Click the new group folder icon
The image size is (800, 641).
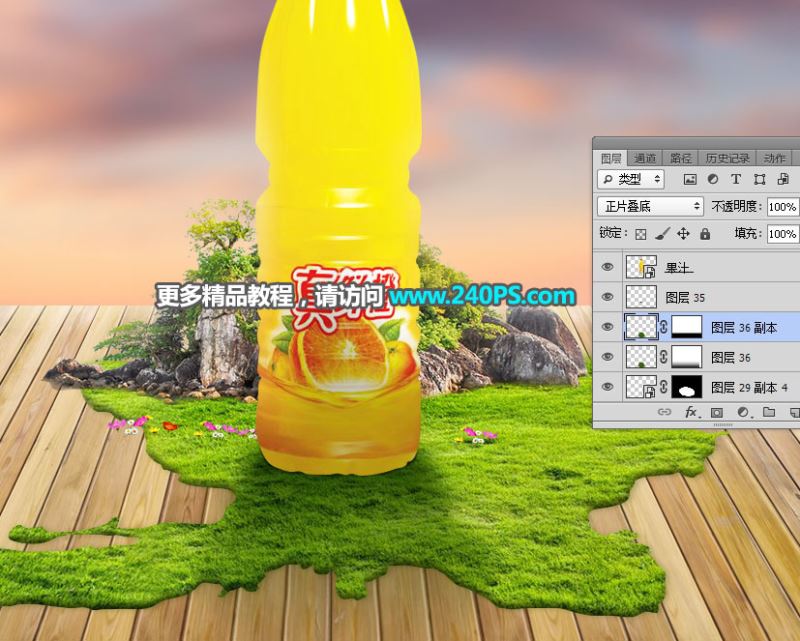tap(769, 412)
